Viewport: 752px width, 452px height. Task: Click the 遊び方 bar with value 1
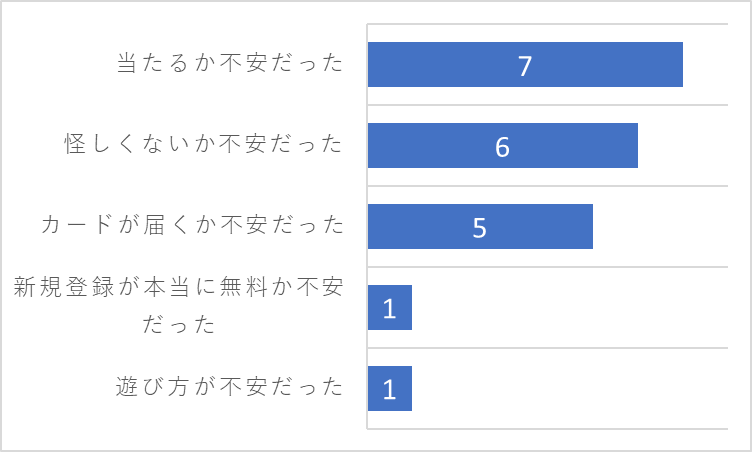click(389, 389)
